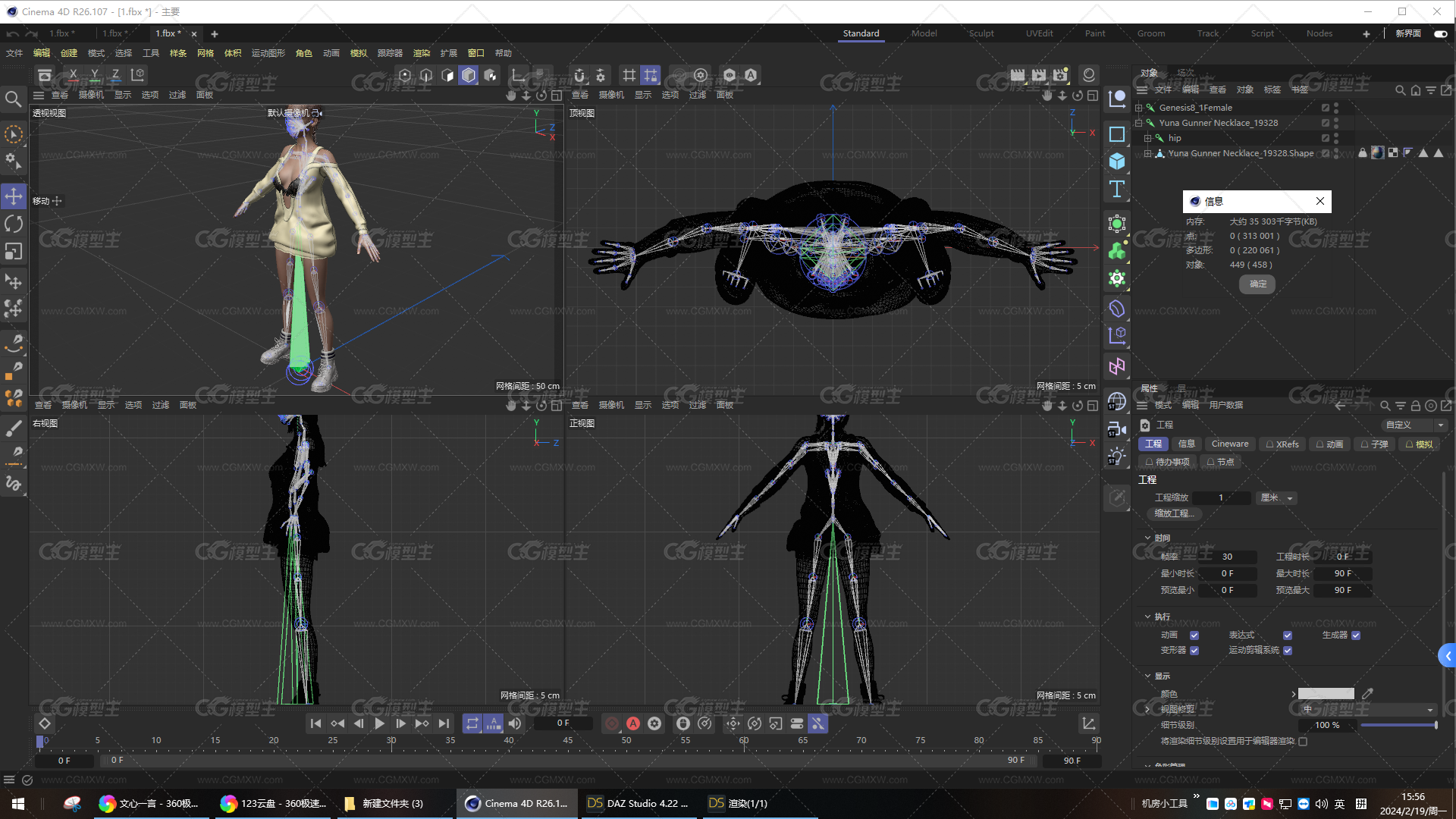1456x819 pixels.
Task: Select the XRefs attribute tab button
Action: point(1282,444)
